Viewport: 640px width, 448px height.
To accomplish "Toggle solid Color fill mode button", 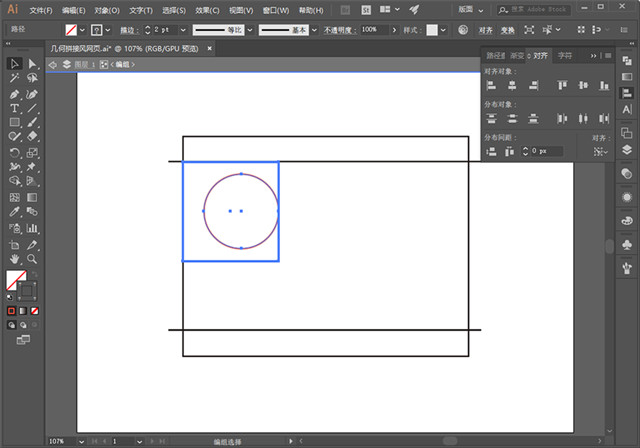I will click(x=12, y=310).
